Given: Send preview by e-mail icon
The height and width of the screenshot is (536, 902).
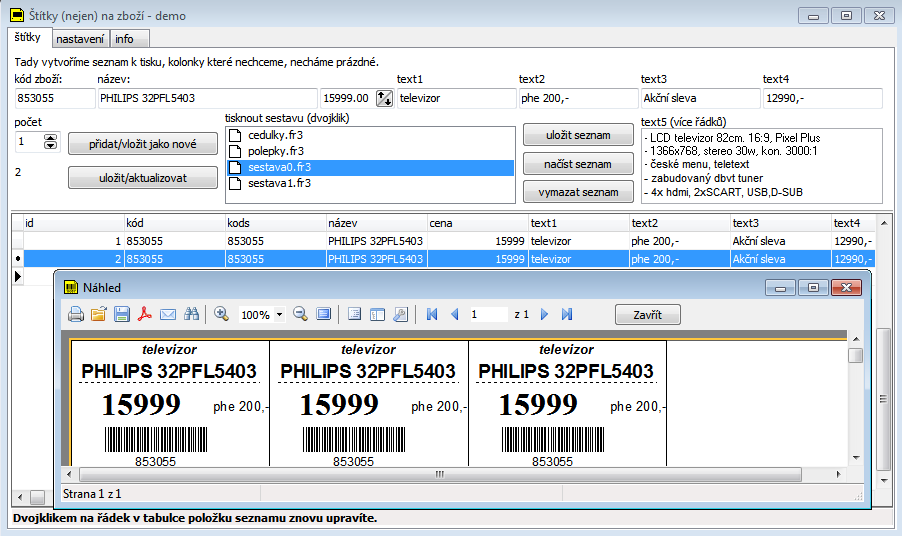Looking at the screenshot, I should click(x=168, y=314).
